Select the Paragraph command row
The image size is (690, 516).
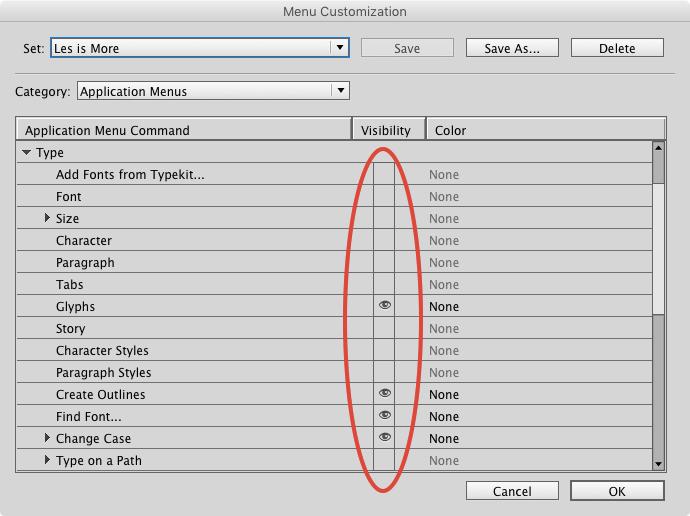[334, 262]
